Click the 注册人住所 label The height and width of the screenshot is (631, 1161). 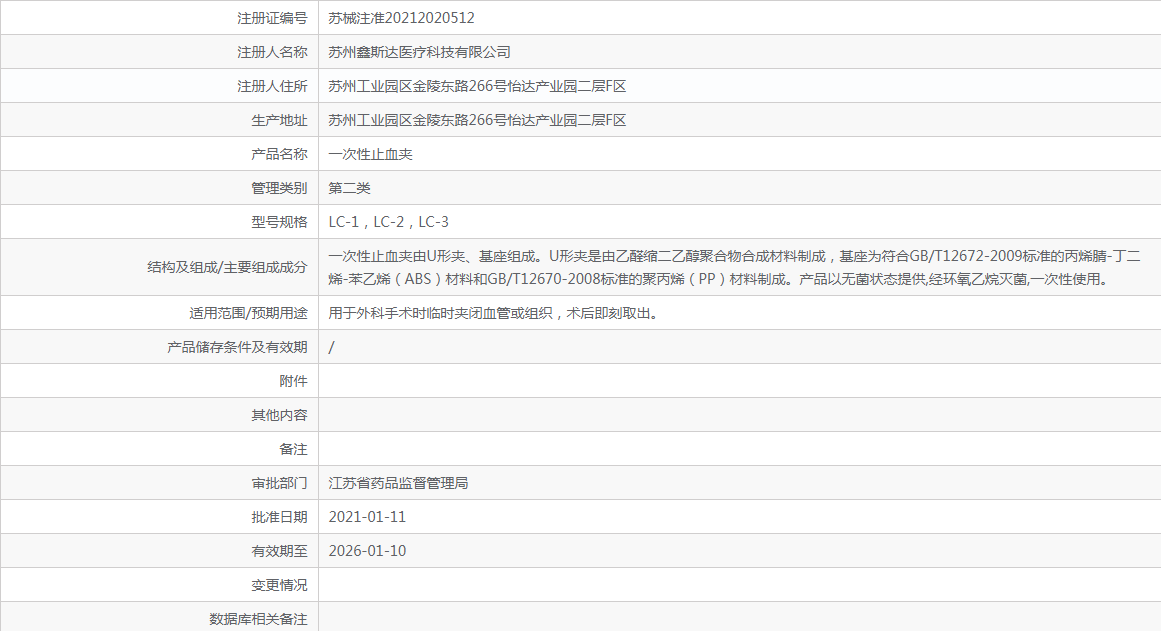[x=272, y=86]
